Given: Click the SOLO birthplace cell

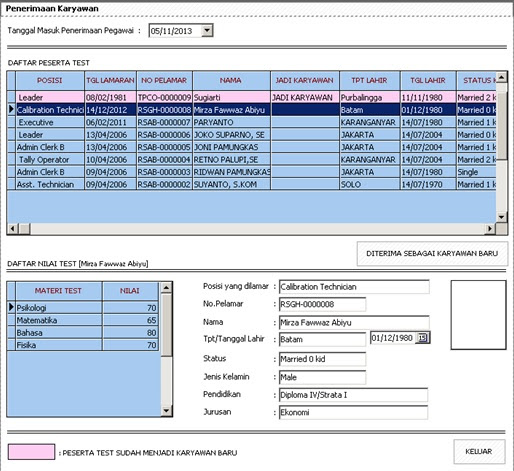Looking at the screenshot, I should (x=369, y=184).
